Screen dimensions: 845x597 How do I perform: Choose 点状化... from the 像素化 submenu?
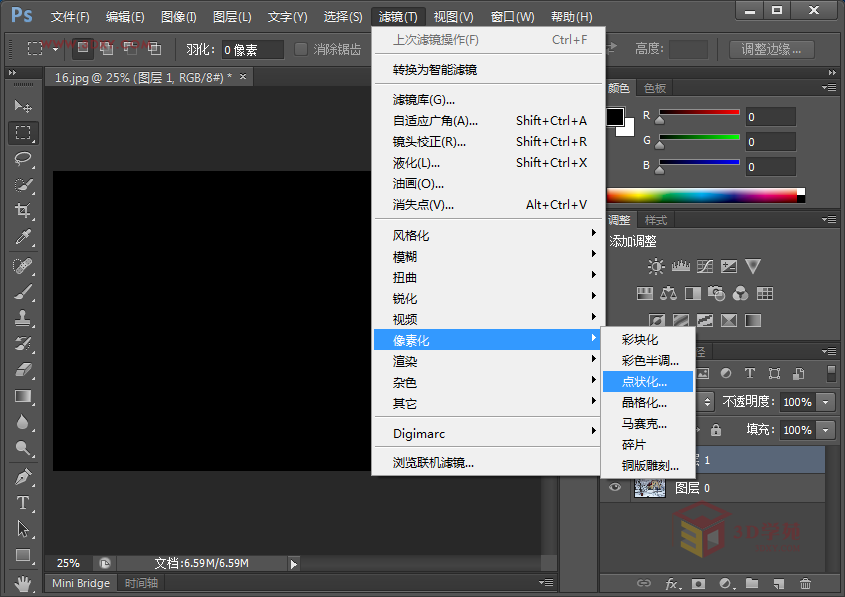645,382
